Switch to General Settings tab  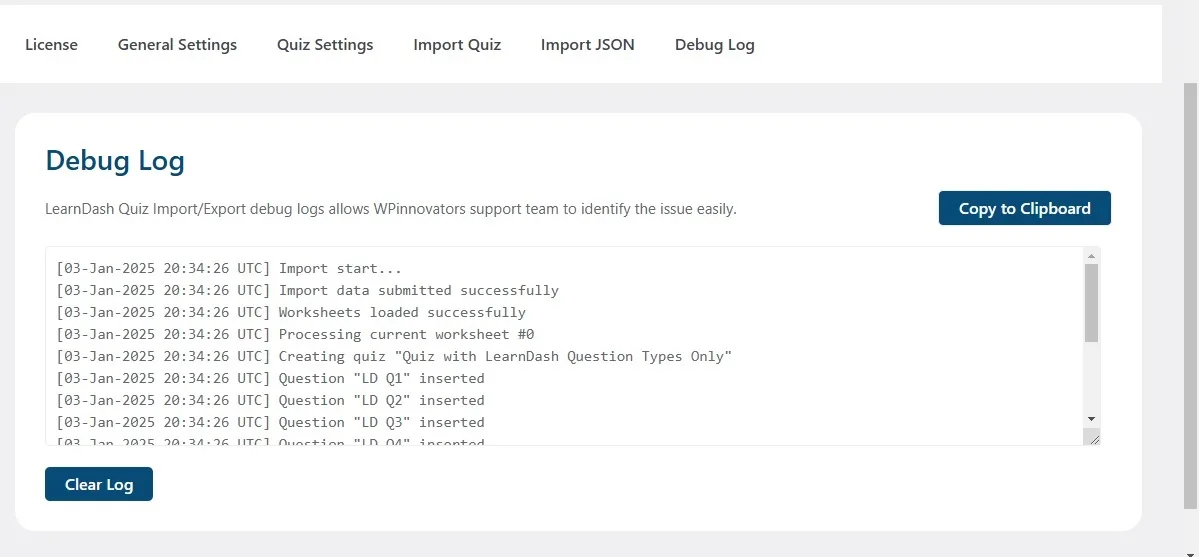click(x=177, y=44)
